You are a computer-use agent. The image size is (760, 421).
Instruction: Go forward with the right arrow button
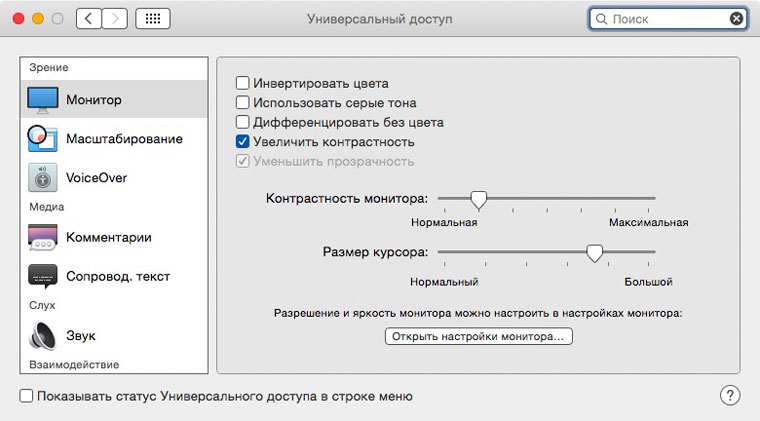(x=114, y=19)
